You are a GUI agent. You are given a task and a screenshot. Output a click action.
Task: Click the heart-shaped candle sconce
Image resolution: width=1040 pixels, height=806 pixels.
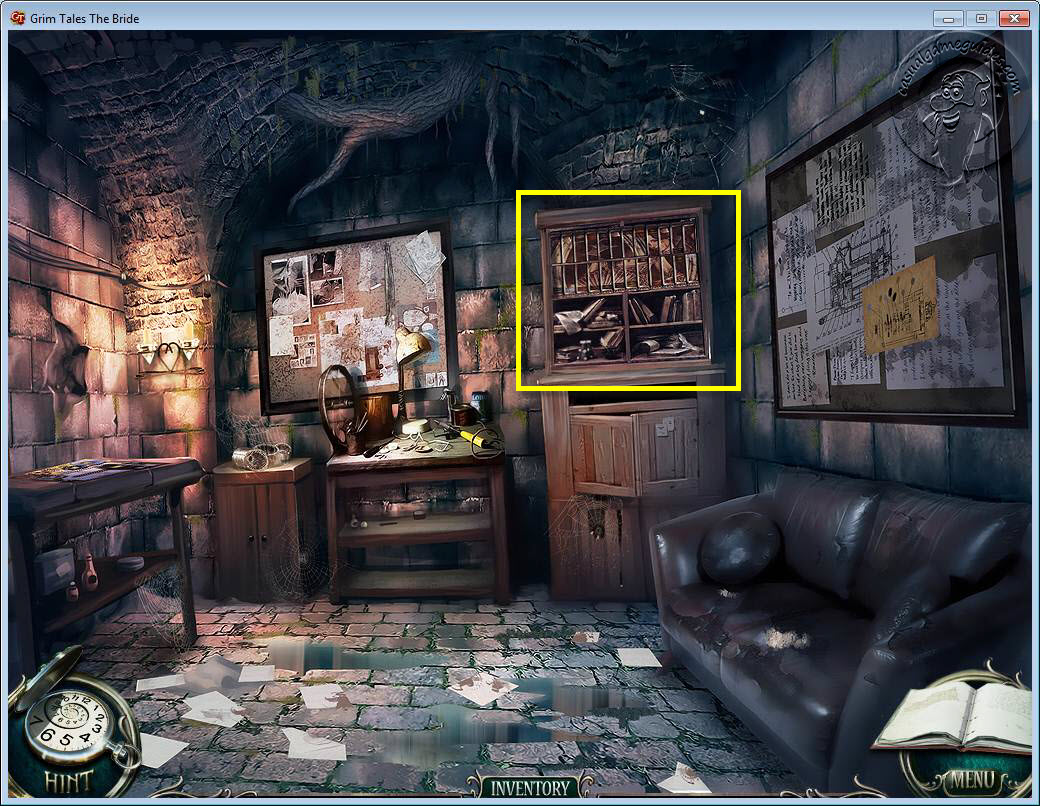click(x=166, y=357)
